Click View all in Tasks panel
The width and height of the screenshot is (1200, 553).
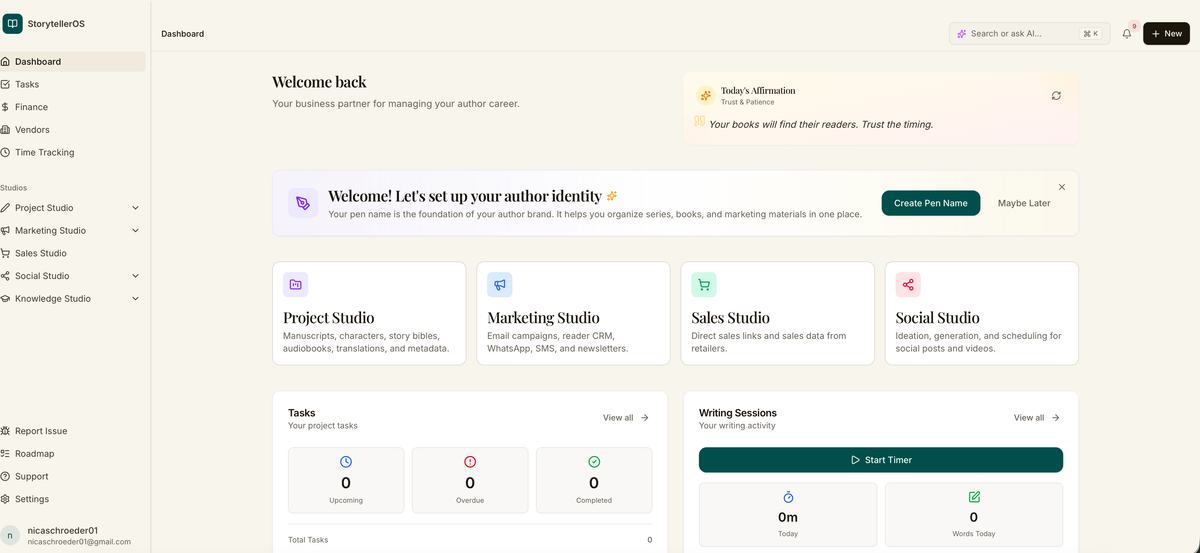pos(625,418)
